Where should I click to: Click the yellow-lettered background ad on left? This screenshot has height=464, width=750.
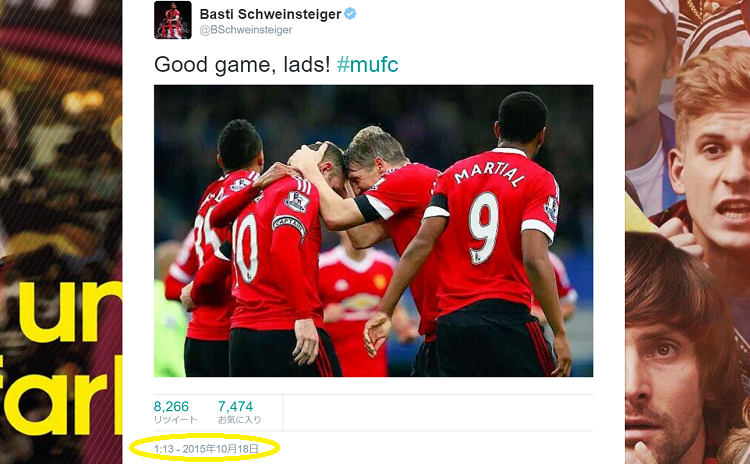[61, 232]
